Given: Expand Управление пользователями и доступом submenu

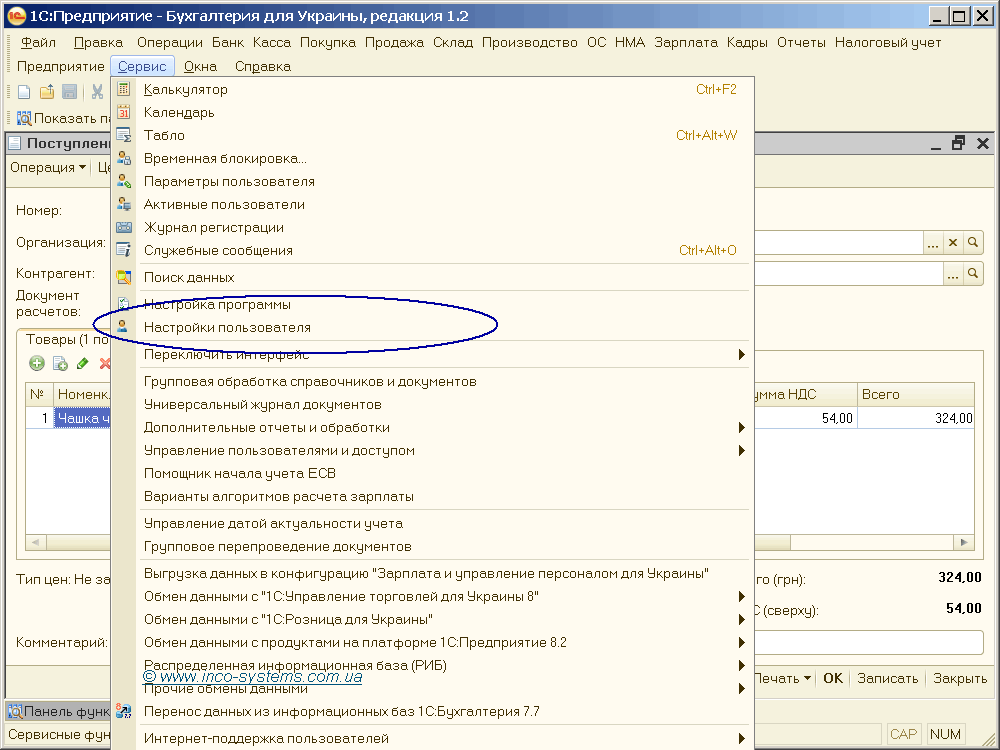Looking at the screenshot, I should coord(433,450).
